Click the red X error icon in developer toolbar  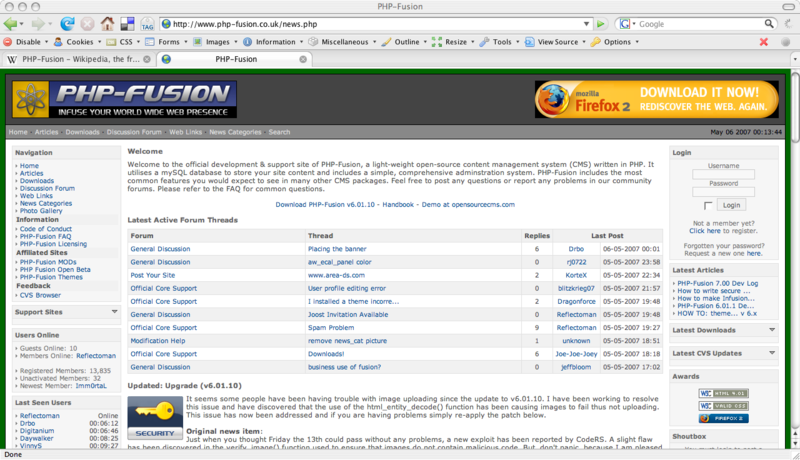coord(764,42)
